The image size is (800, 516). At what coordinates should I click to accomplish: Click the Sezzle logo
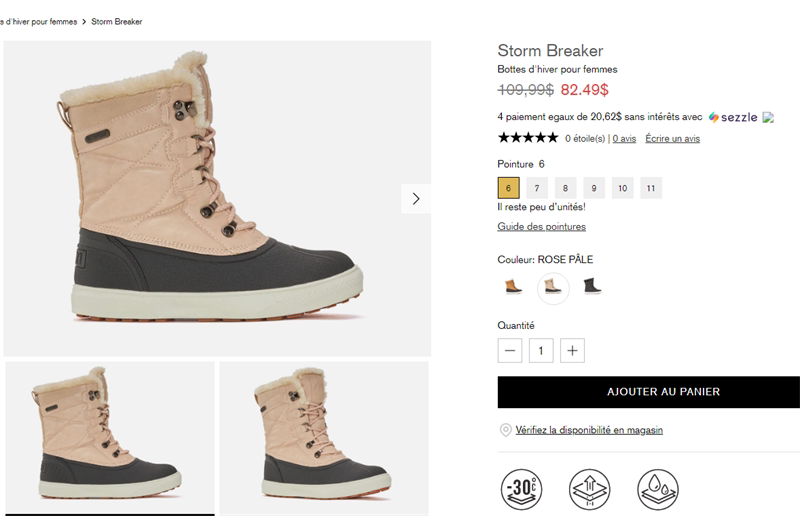tap(733, 117)
